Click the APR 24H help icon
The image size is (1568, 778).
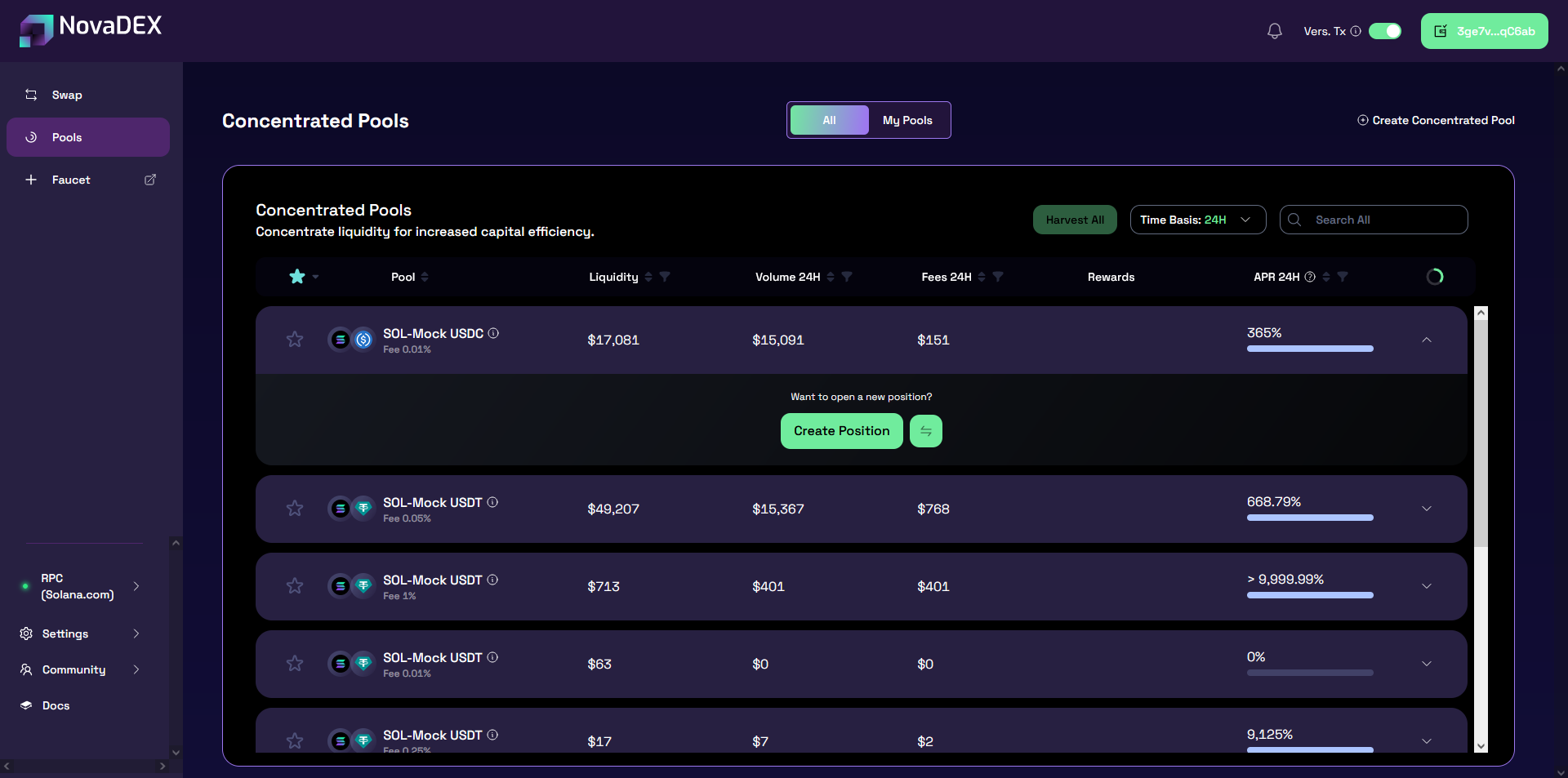click(1310, 277)
